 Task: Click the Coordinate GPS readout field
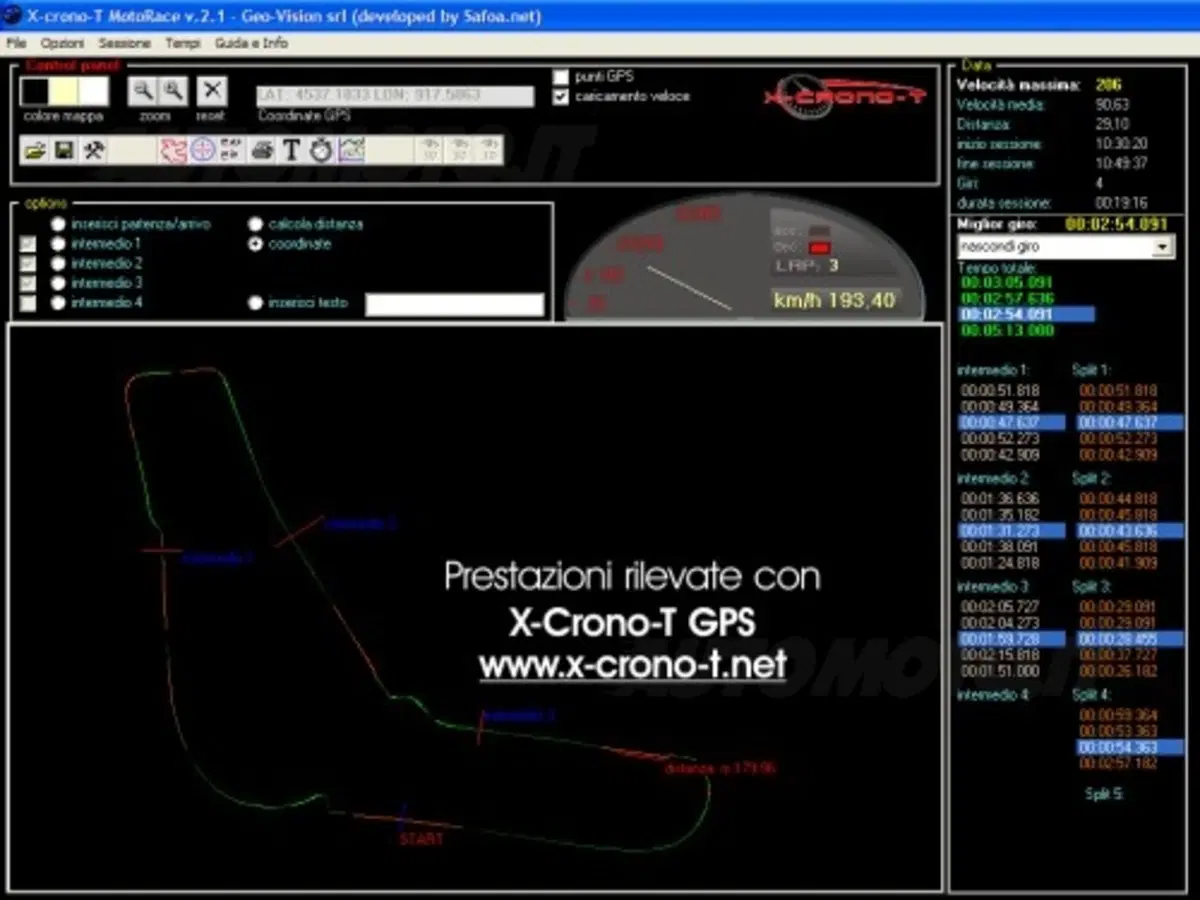pos(395,95)
